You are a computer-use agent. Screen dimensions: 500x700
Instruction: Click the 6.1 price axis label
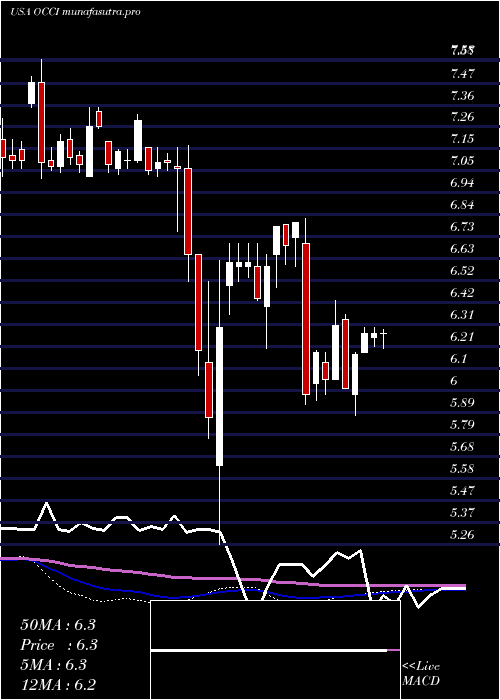[460, 358]
